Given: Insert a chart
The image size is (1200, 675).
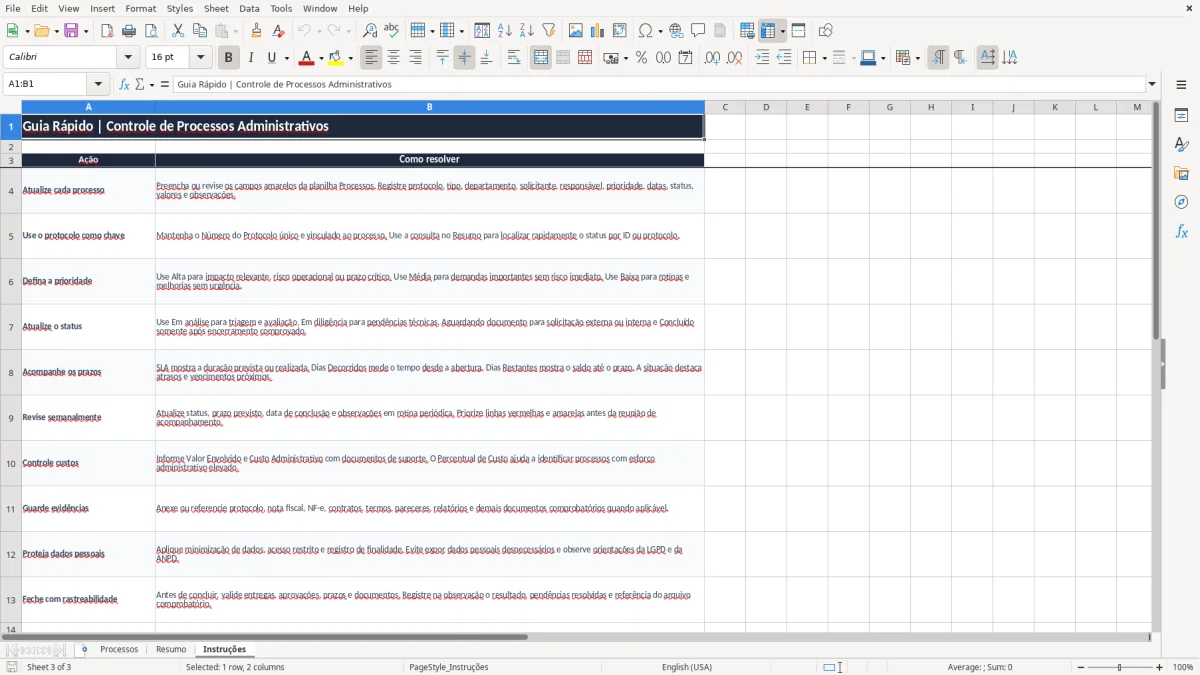Looking at the screenshot, I should (598, 31).
